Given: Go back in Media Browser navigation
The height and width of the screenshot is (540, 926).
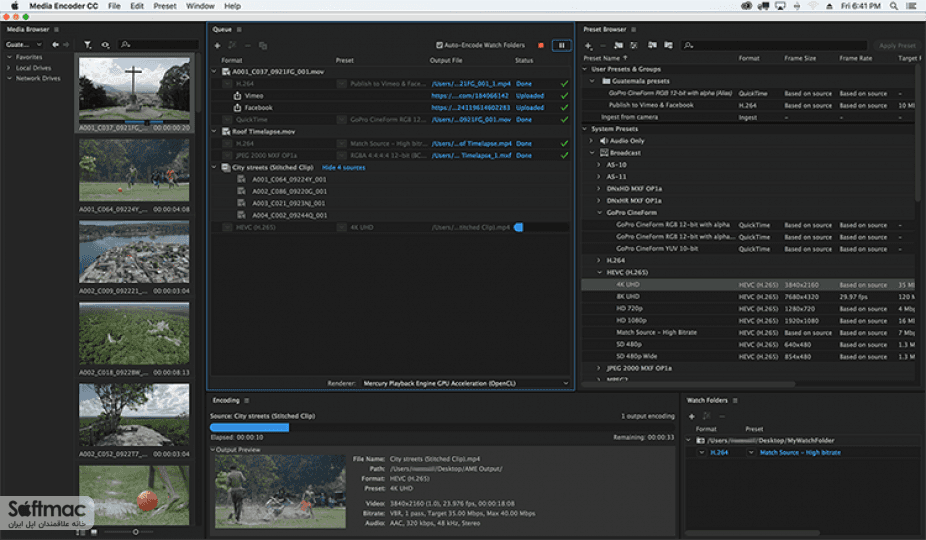Looking at the screenshot, I should (x=56, y=44).
